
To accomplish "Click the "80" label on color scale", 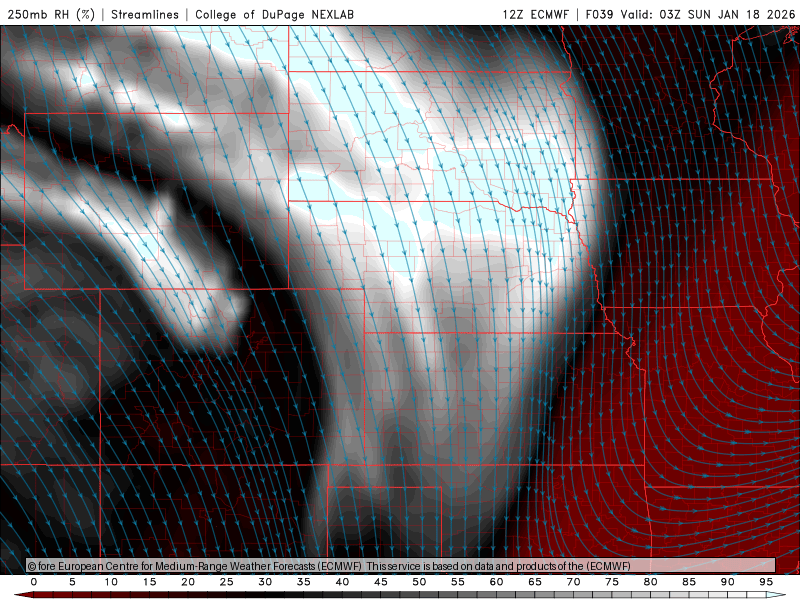I will pos(651,582).
